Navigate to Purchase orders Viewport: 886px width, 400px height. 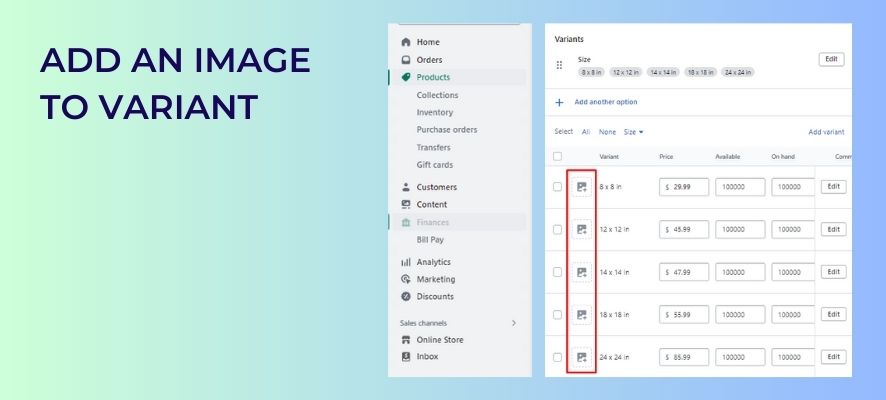point(446,129)
